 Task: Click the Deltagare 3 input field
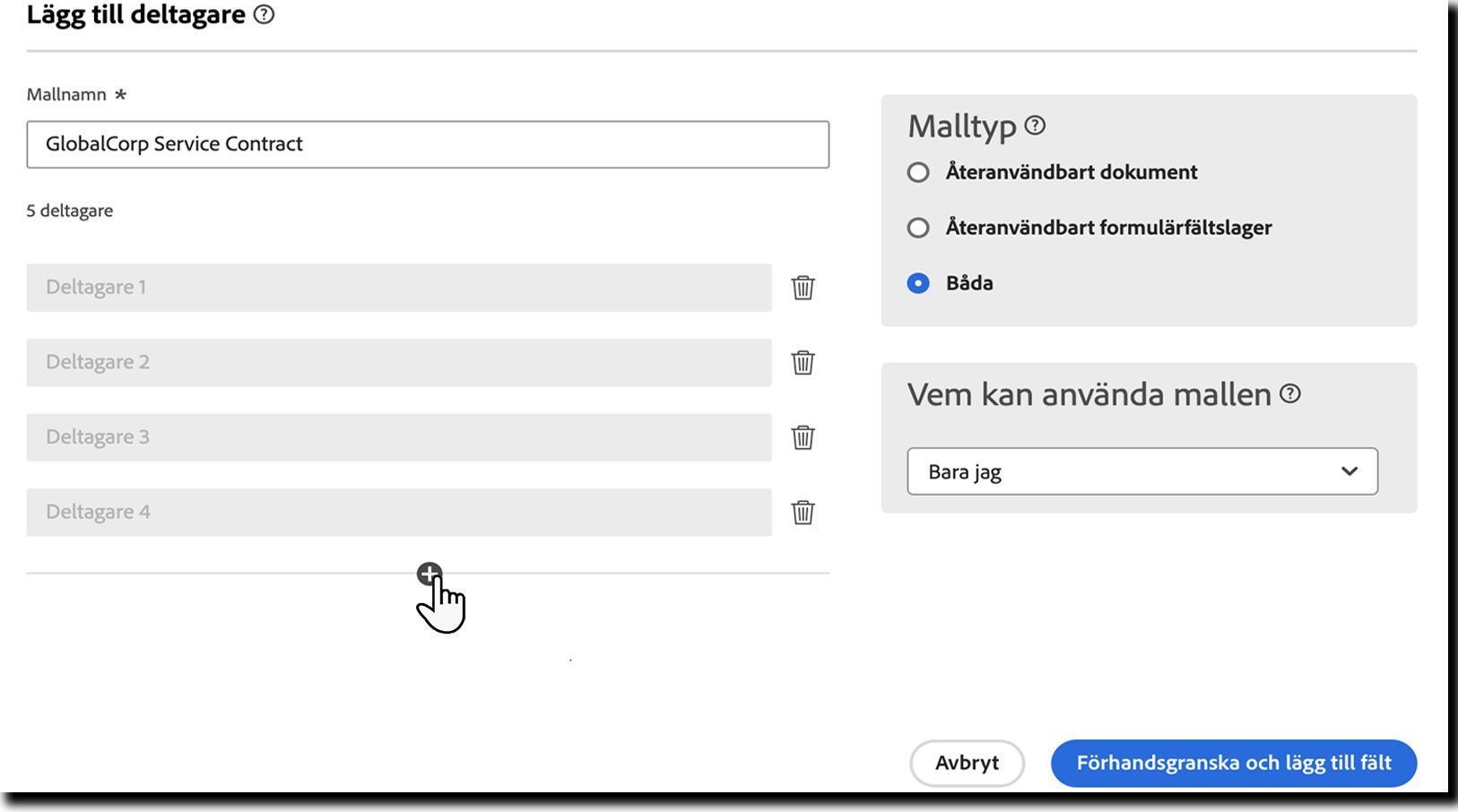tap(399, 437)
